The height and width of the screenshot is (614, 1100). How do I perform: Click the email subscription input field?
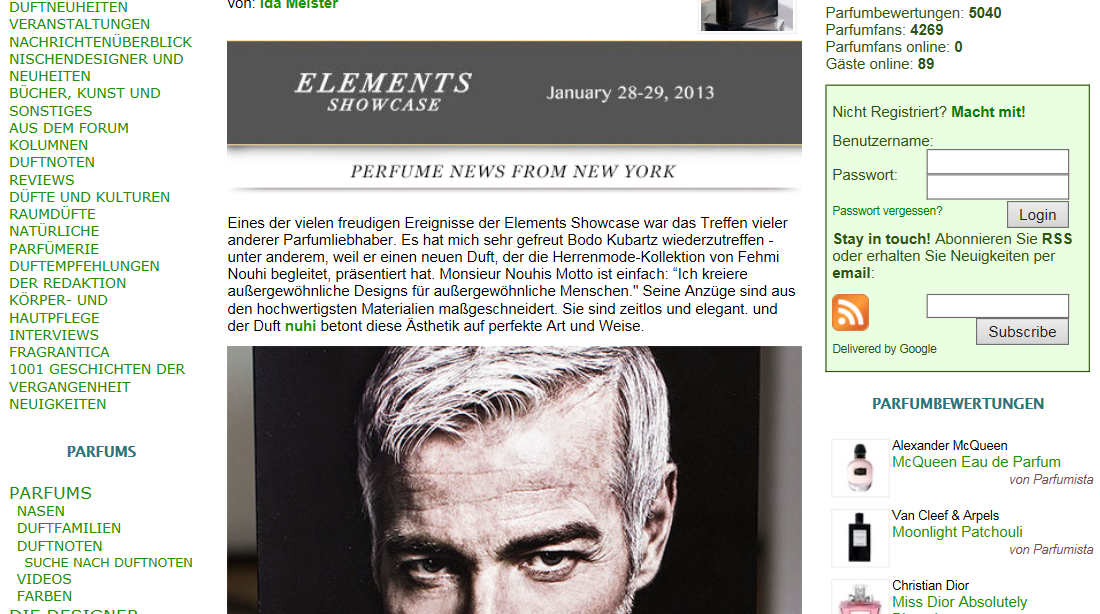(x=998, y=306)
